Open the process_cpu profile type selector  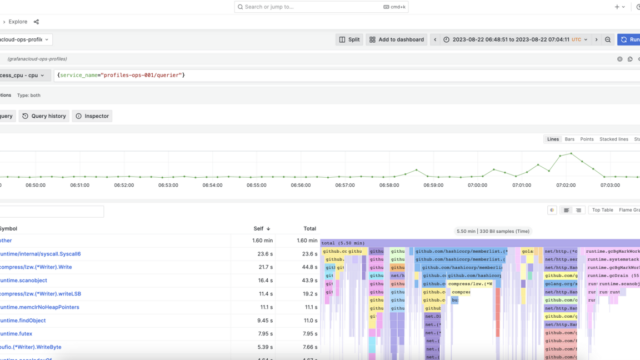click(x=24, y=75)
